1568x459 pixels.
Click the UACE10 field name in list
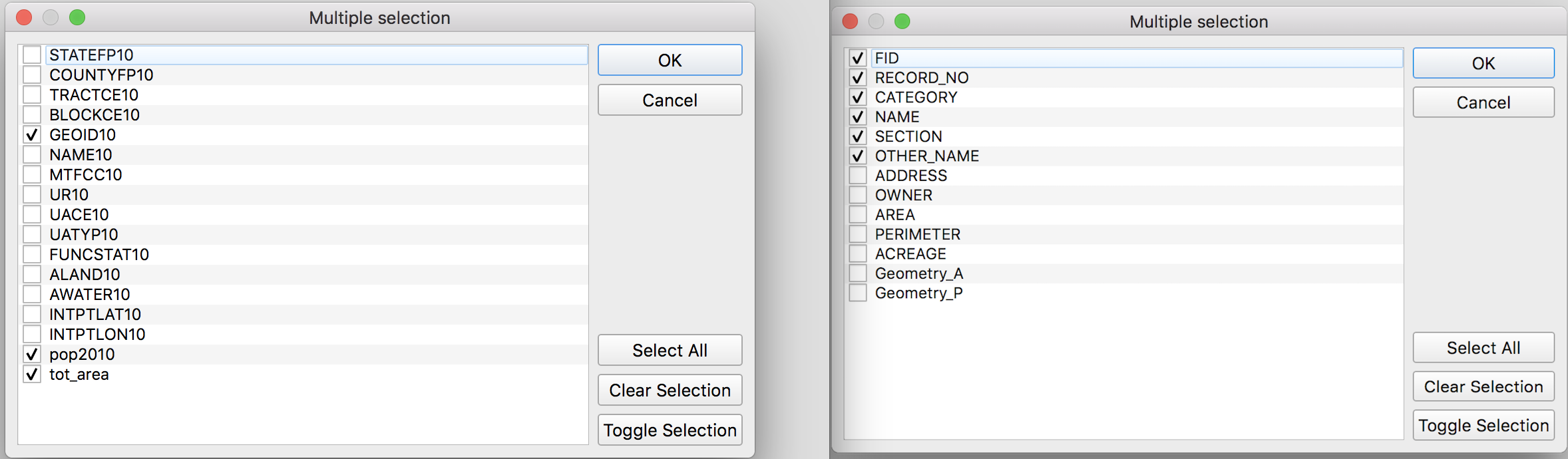coord(79,215)
